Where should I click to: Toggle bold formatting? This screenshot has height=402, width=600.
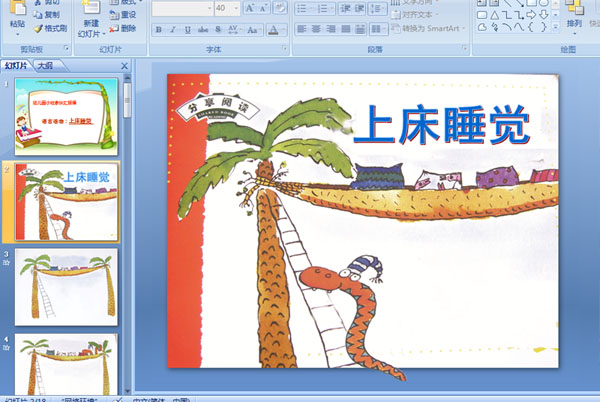point(158,30)
